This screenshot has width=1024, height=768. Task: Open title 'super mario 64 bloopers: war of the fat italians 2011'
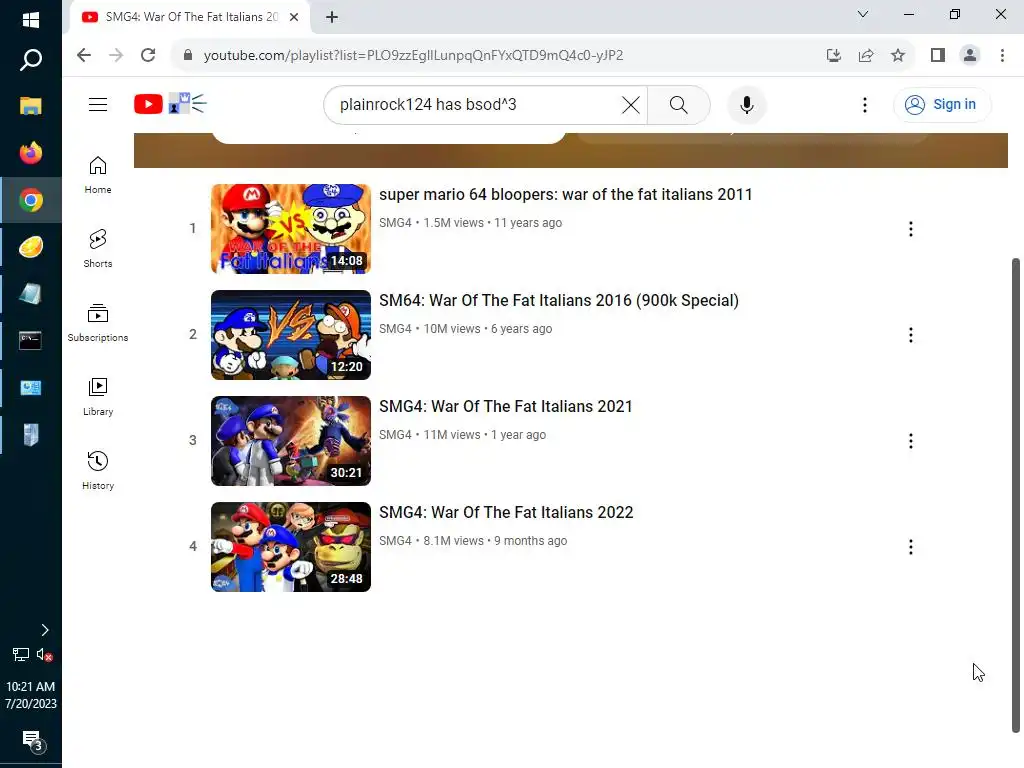[566, 195]
